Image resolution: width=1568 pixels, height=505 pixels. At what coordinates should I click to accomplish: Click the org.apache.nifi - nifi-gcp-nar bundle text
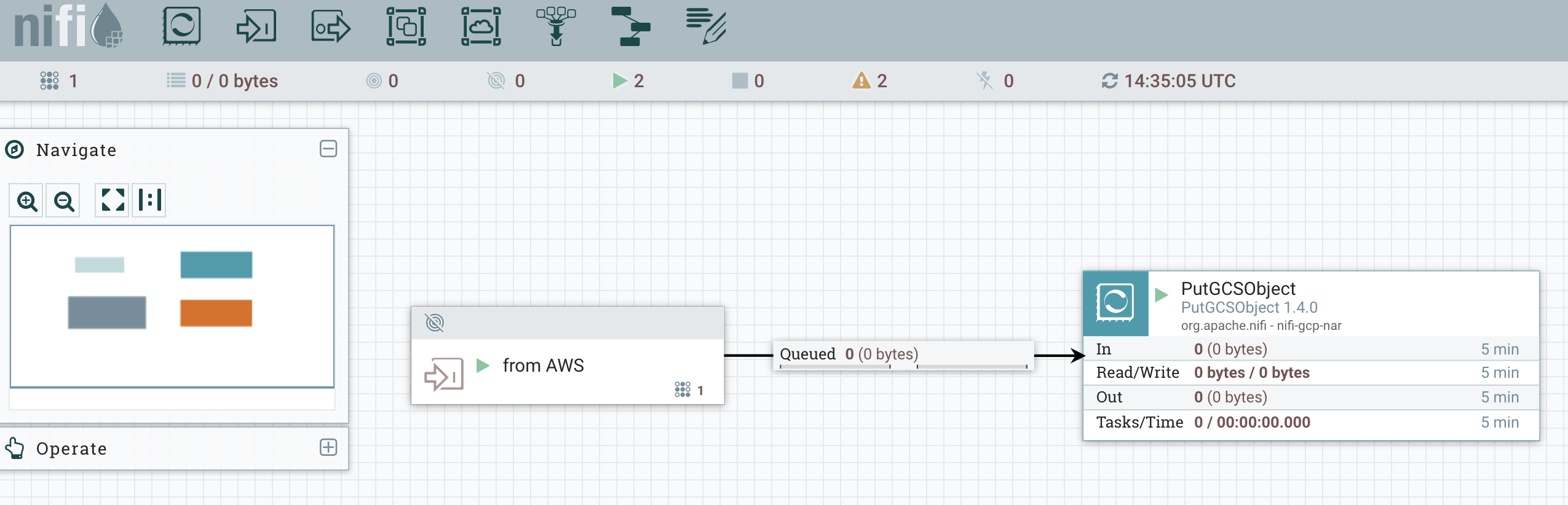click(1261, 326)
